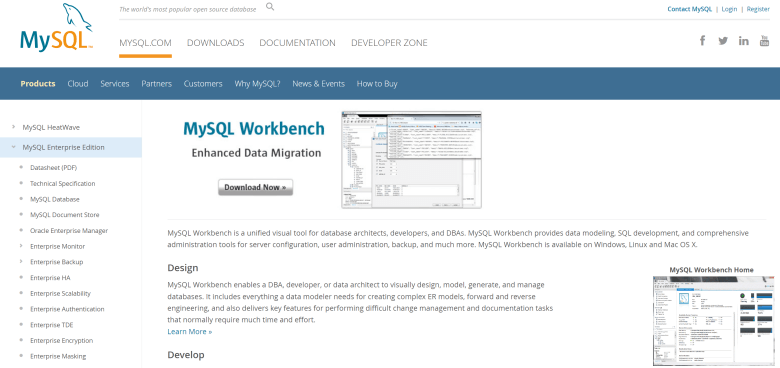This screenshot has width=780, height=368.
Task: Click the MySQL Workbench Home caption
Action: pos(711,270)
